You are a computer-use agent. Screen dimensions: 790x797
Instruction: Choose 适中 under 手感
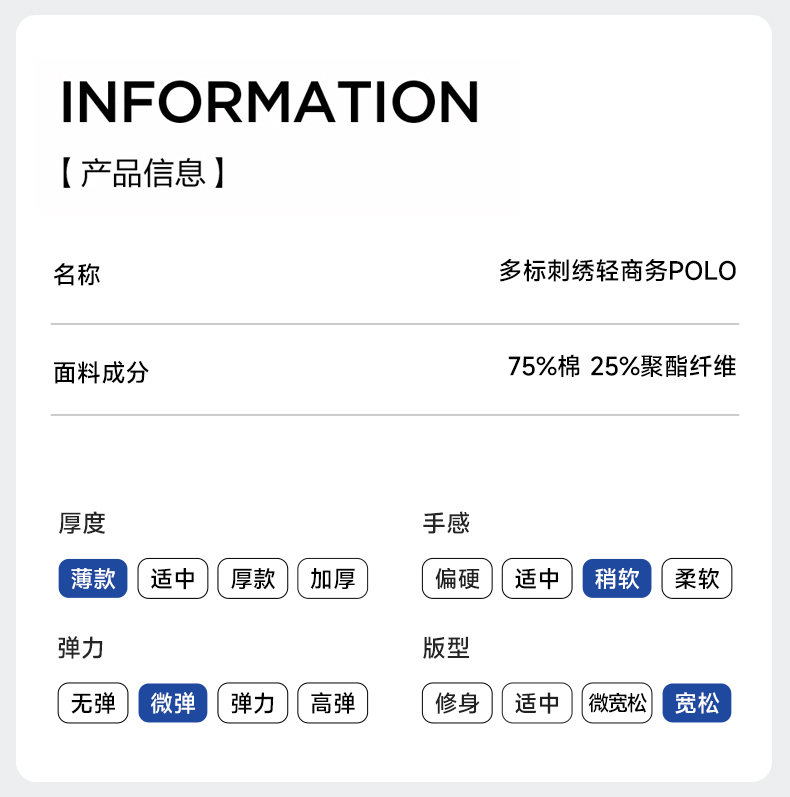click(537, 579)
